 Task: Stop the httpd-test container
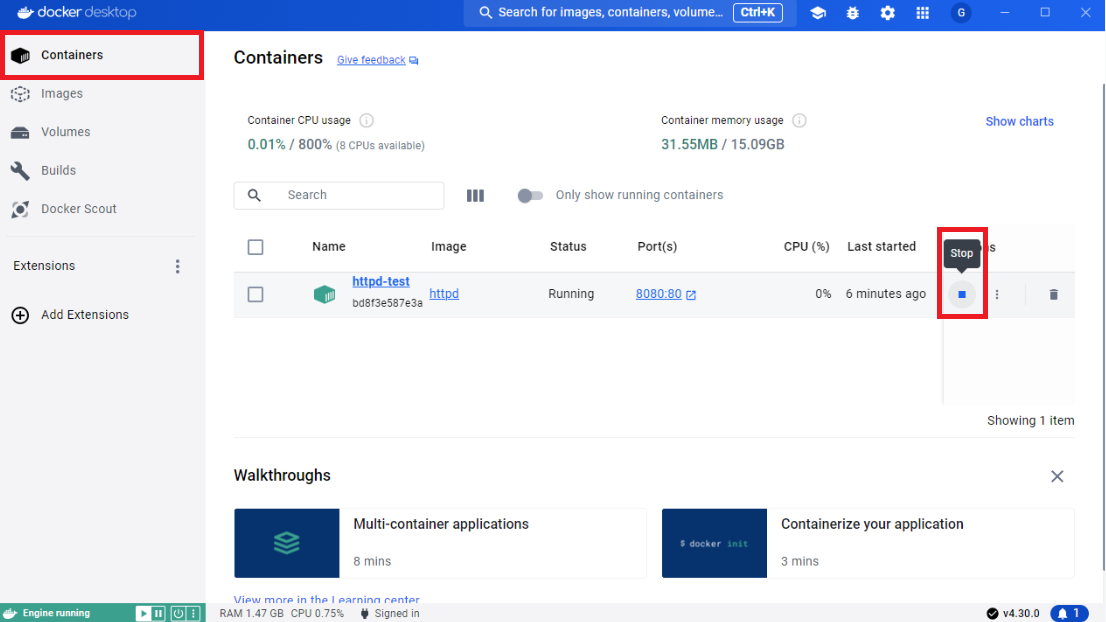pyautogui.click(x=961, y=294)
